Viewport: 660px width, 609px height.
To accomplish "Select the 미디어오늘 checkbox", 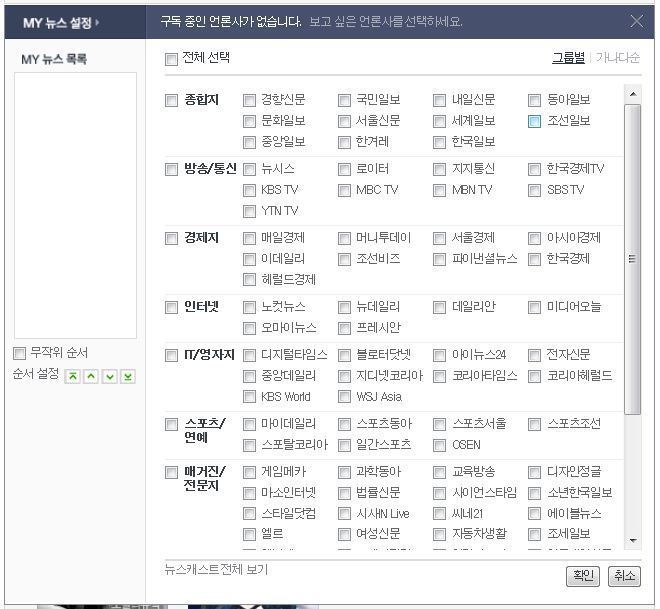I will click(x=535, y=308).
